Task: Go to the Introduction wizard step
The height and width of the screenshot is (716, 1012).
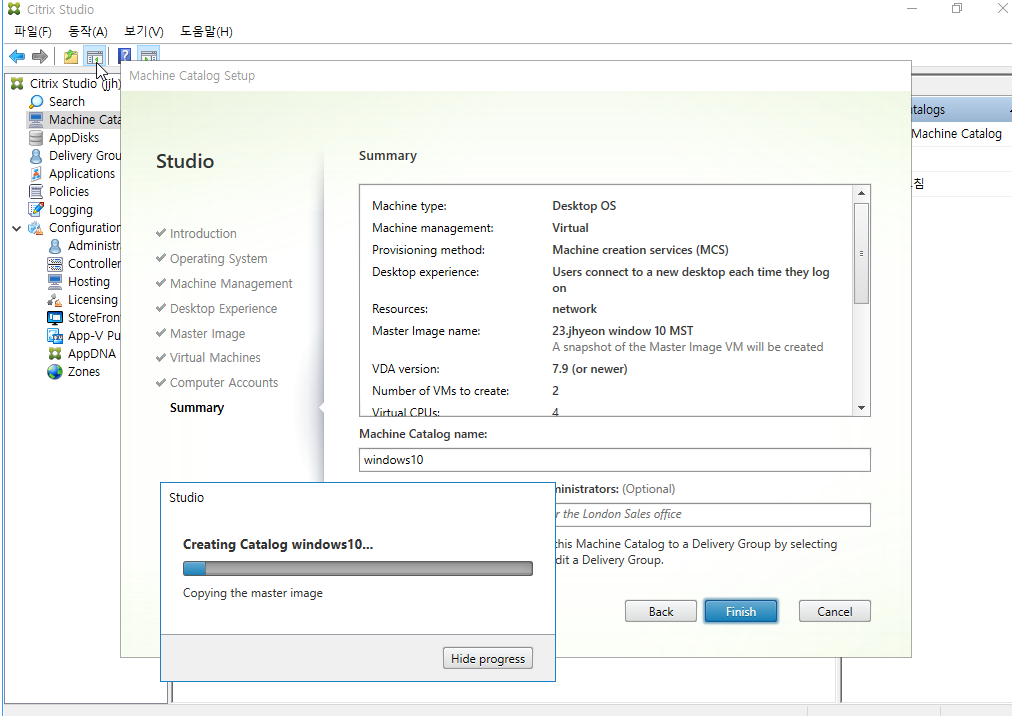Action: point(203,234)
